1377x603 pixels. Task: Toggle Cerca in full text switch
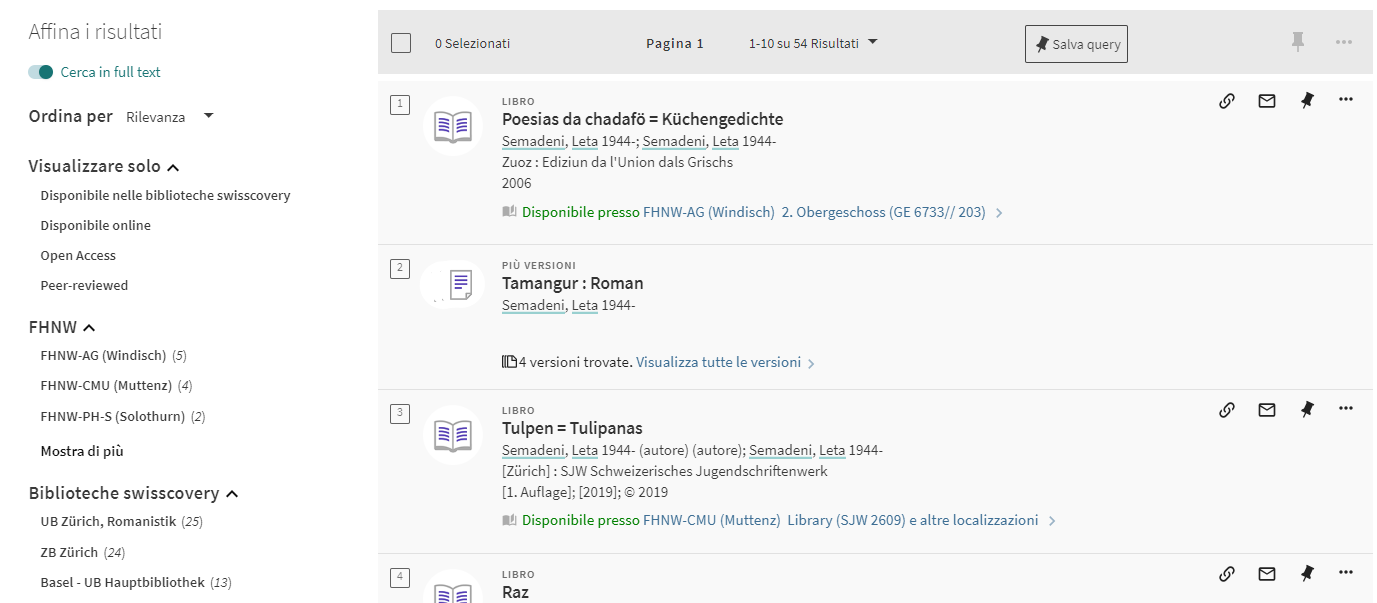click(41, 72)
